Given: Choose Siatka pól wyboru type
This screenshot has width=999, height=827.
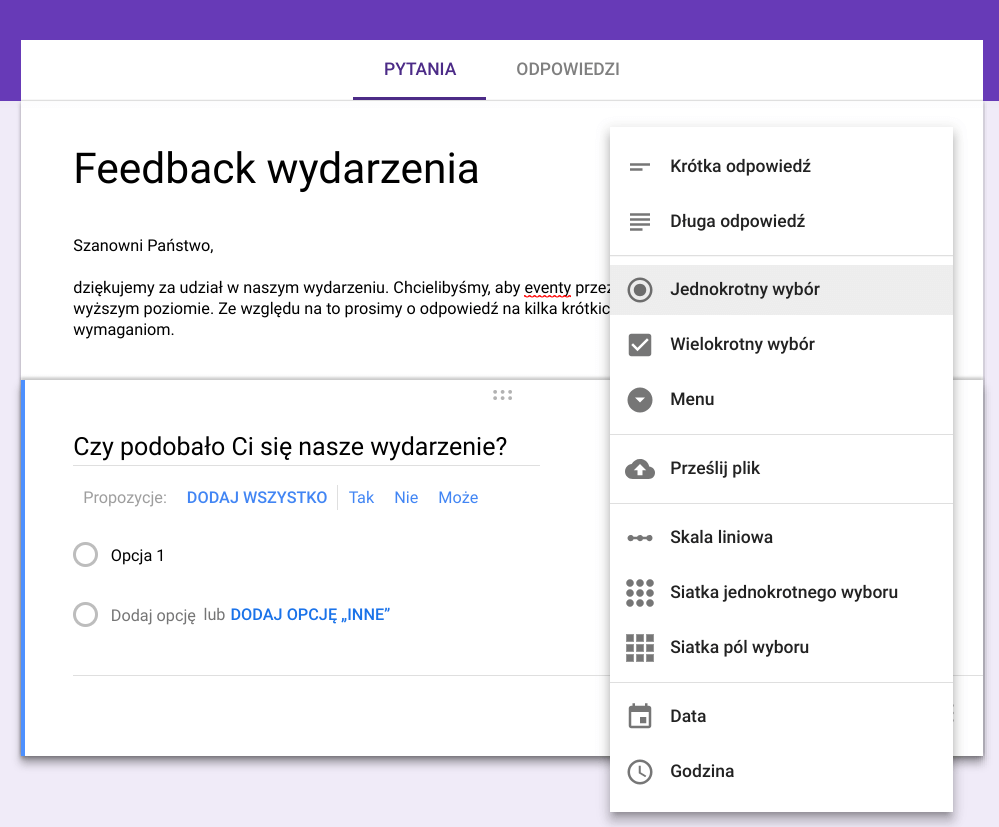Looking at the screenshot, I should (x=781, y=648).
